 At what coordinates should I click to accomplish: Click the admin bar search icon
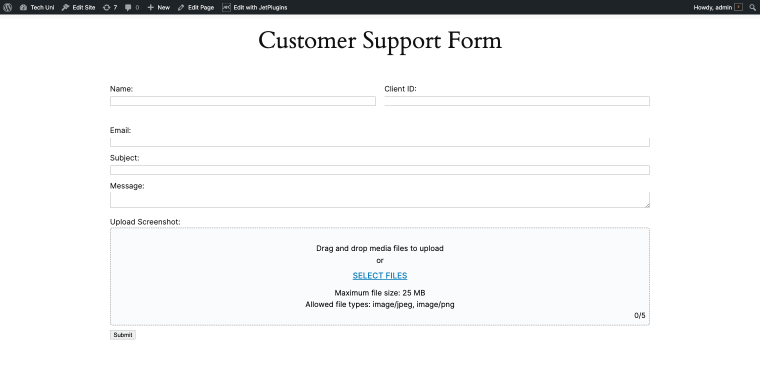[752, 7]
